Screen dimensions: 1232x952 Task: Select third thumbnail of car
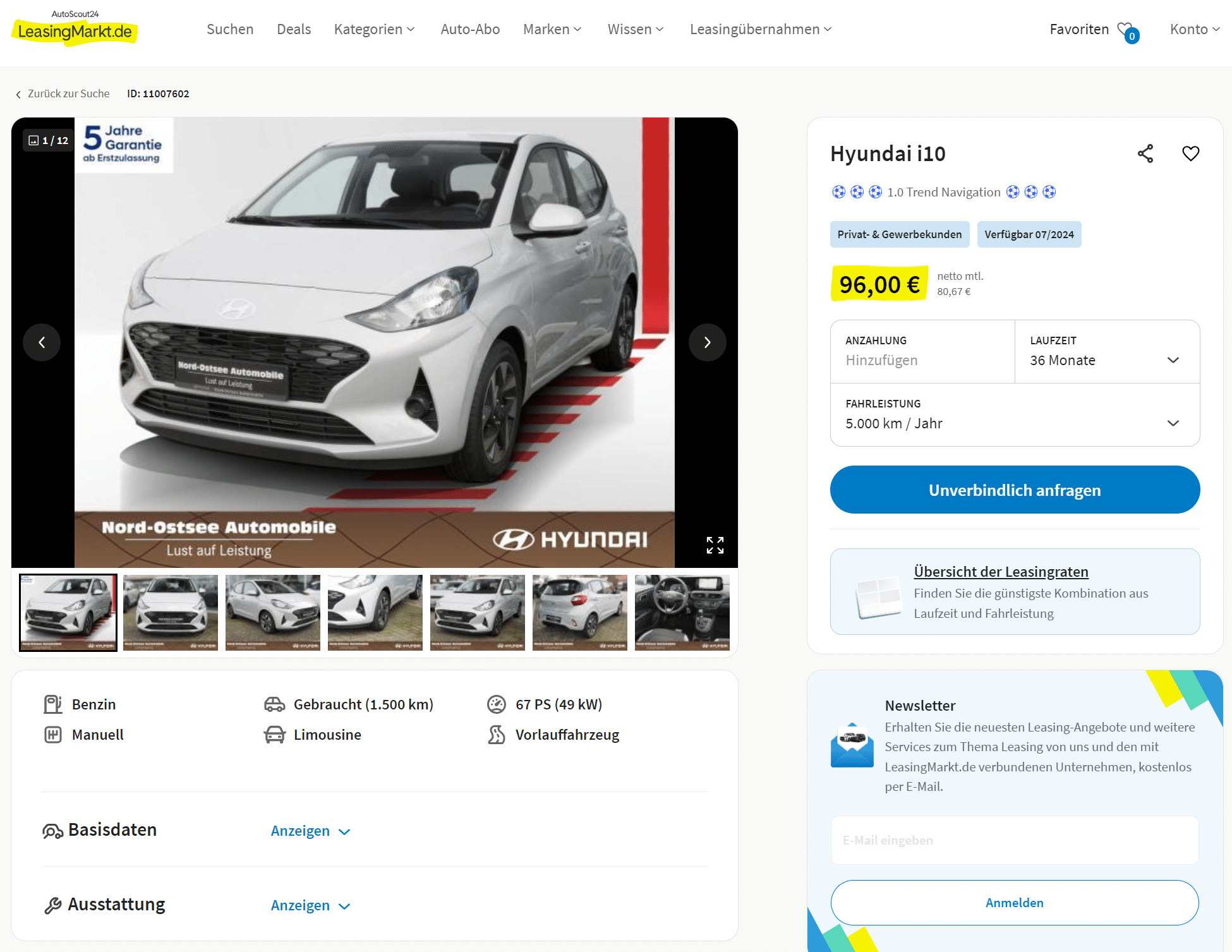click(273, 612)
